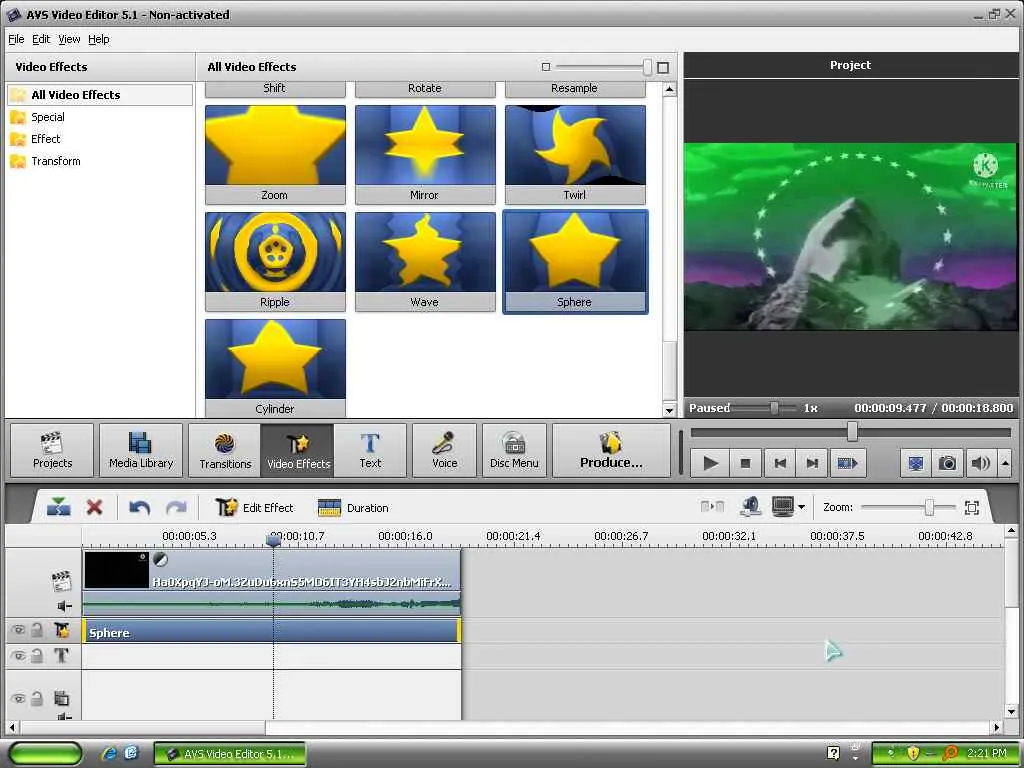Open the Projects section
This screenshot has height=768, width=1024.
[x=52, y=450]
